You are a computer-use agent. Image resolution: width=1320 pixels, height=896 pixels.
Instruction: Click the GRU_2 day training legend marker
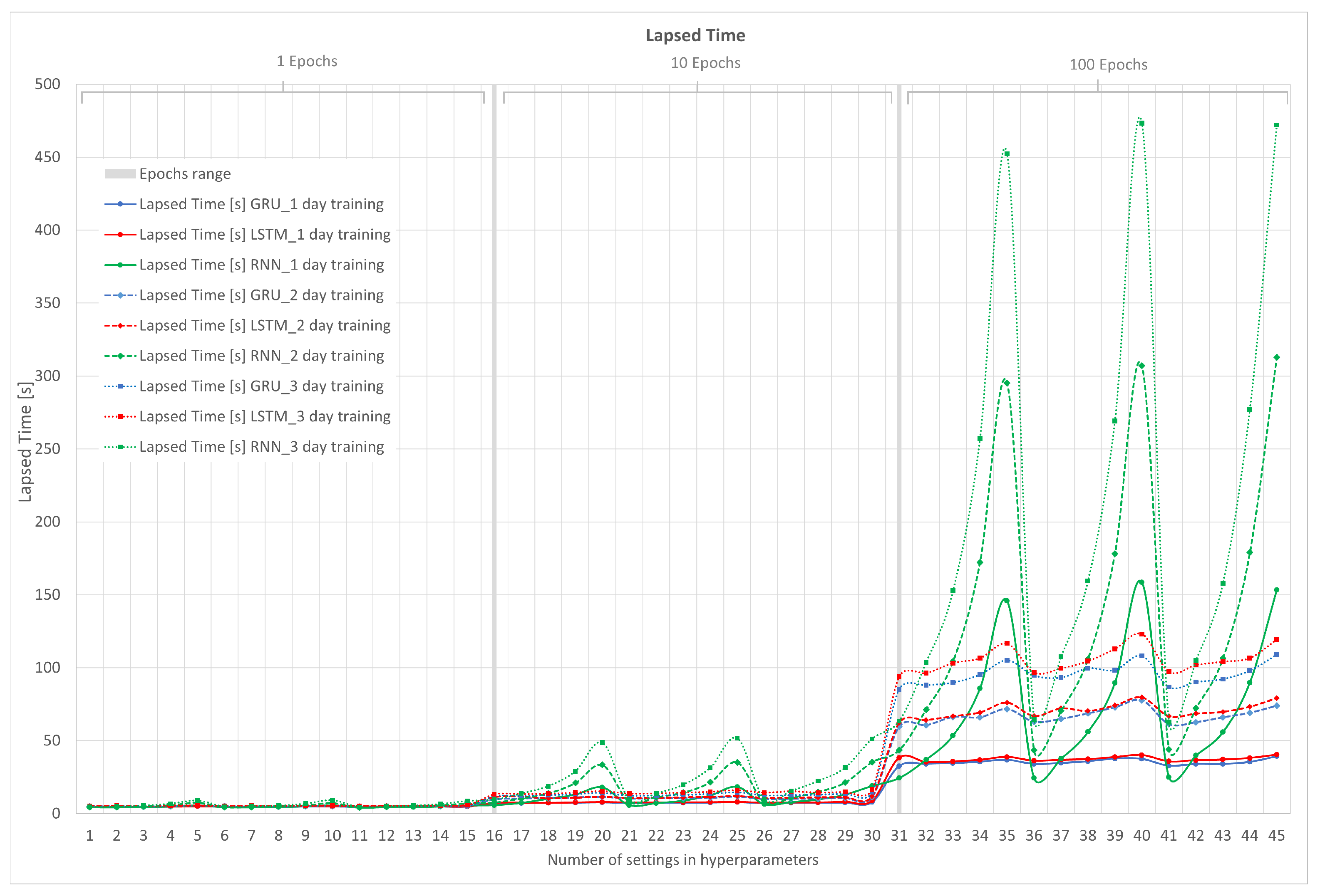[120, 295]
